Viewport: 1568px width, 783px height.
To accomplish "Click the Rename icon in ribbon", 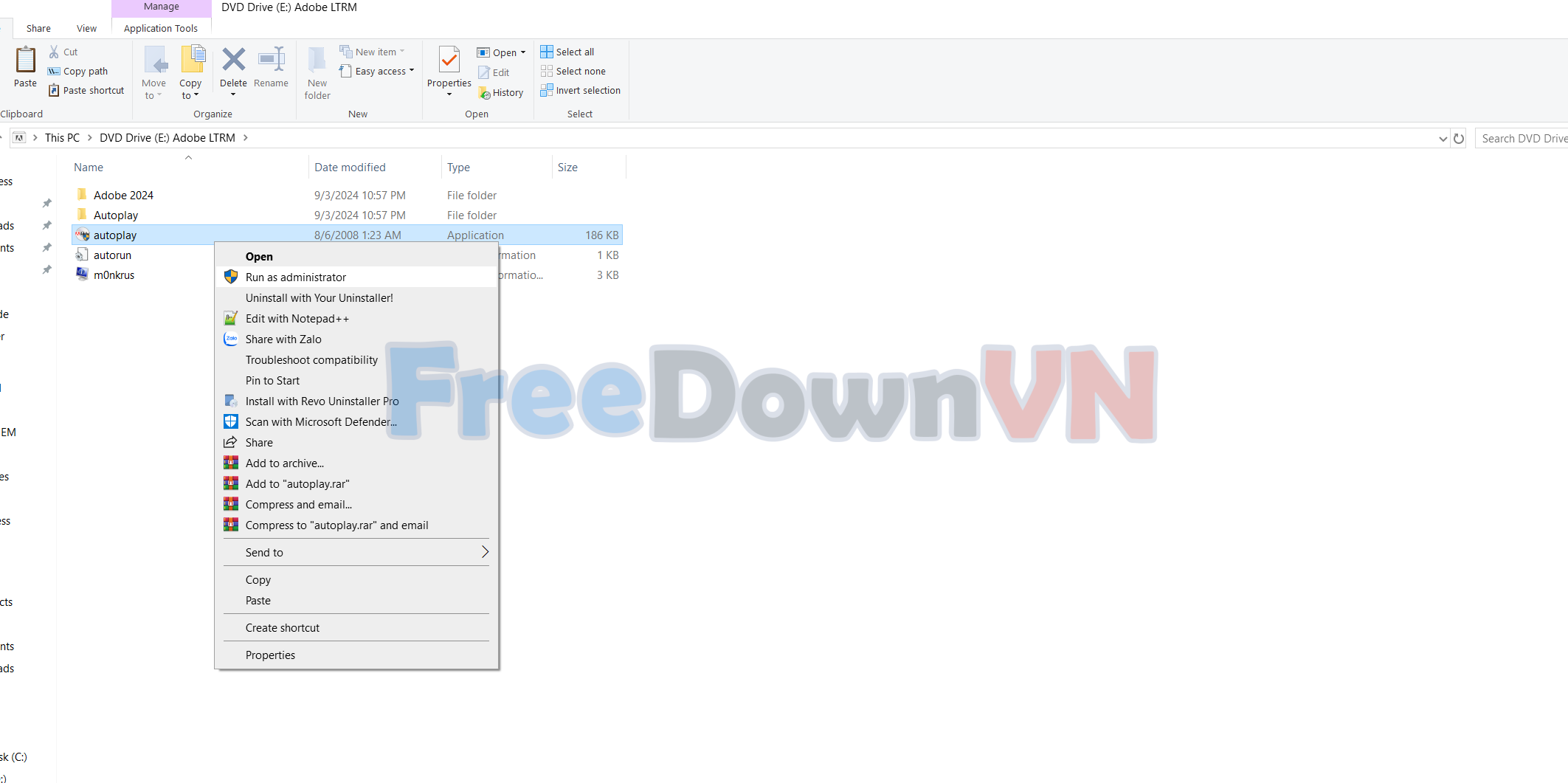I will coord(271,60).
